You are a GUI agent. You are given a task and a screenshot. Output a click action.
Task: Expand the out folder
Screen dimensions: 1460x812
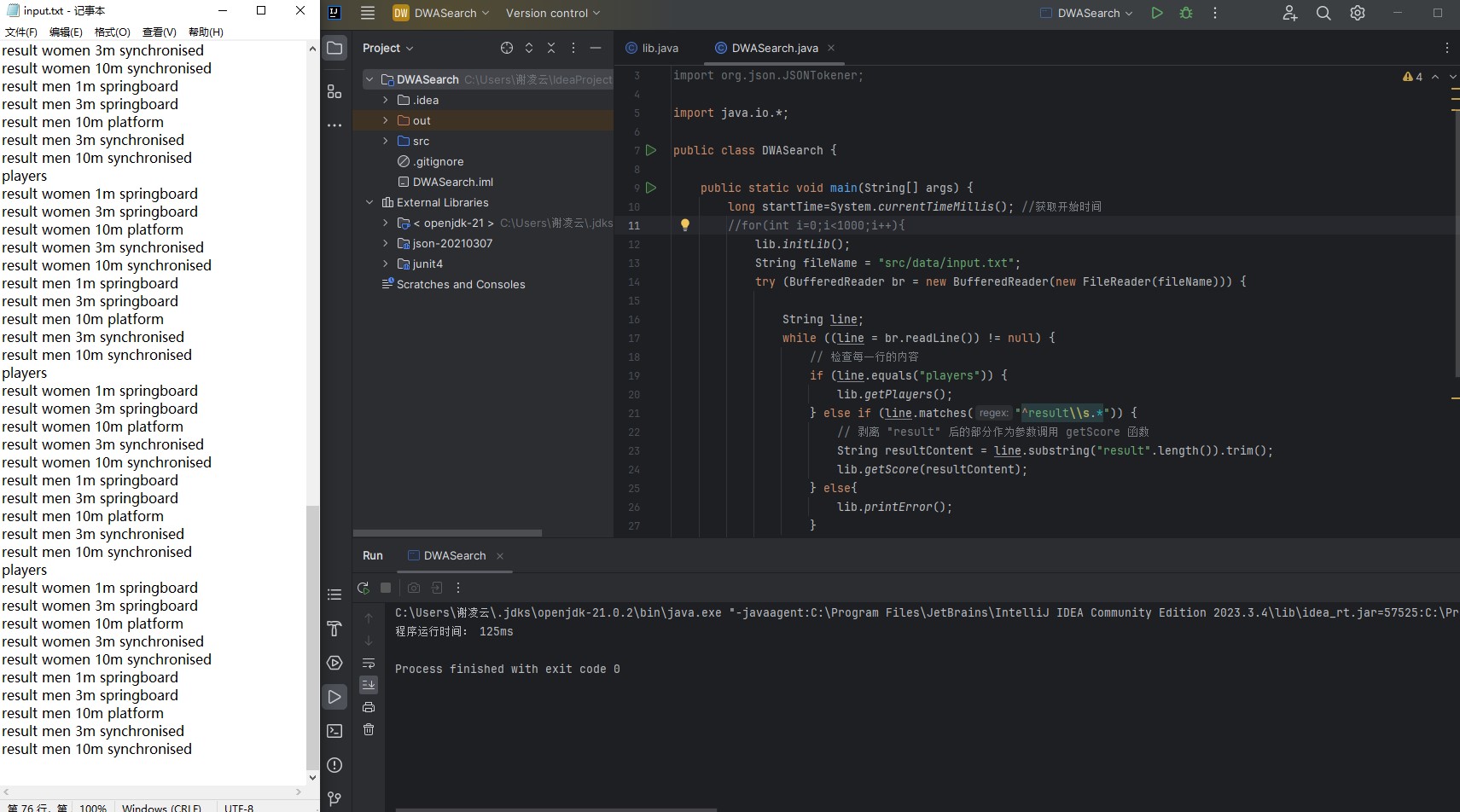pos(386,120)
